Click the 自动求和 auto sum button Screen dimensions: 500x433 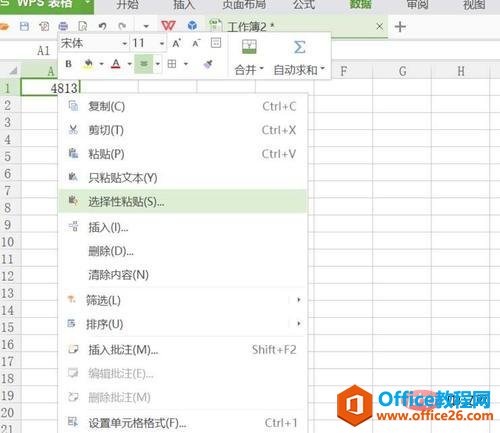coord(299,57)
